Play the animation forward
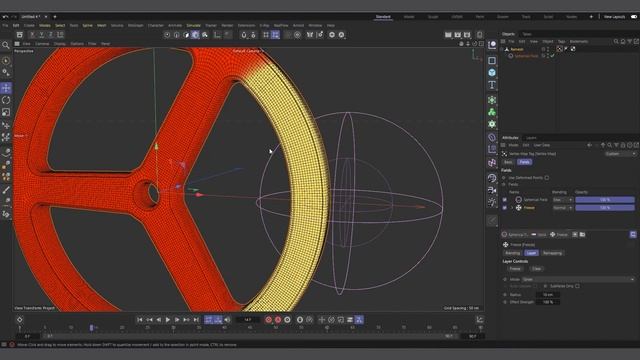The image size is (640, 360). (168, 320)
